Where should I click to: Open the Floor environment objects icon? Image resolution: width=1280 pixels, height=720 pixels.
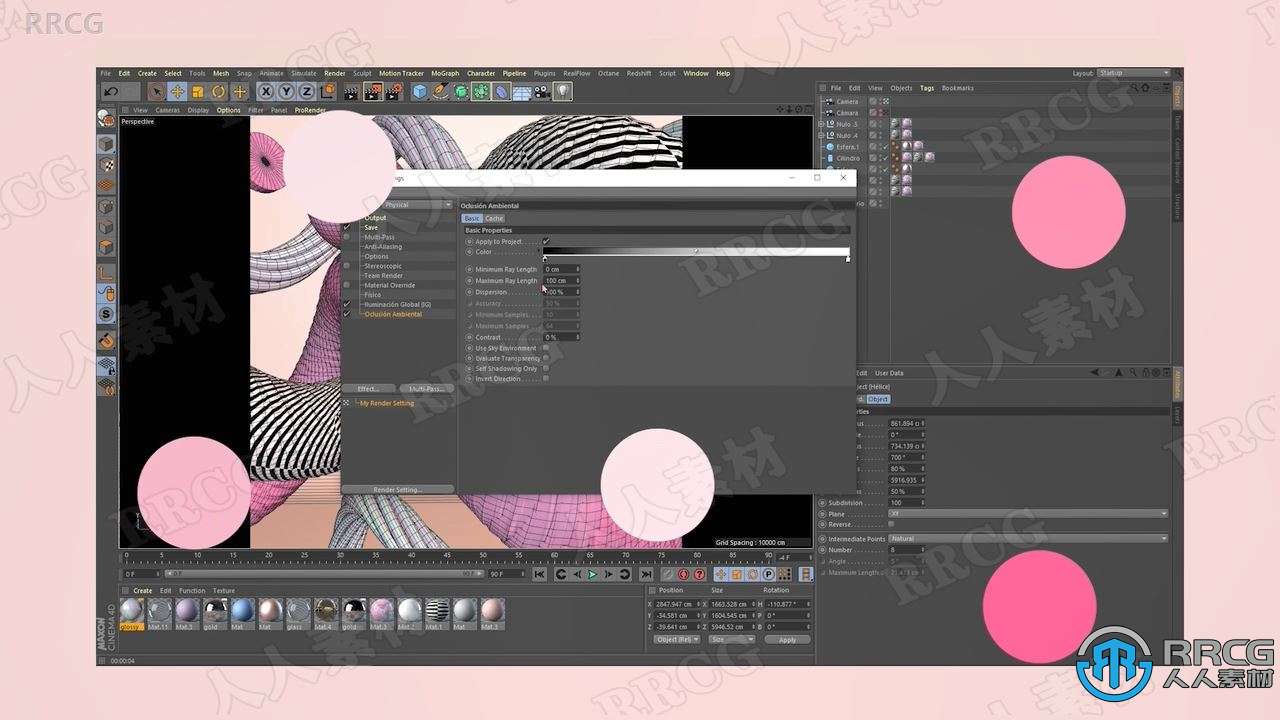(x=522, y=92)
